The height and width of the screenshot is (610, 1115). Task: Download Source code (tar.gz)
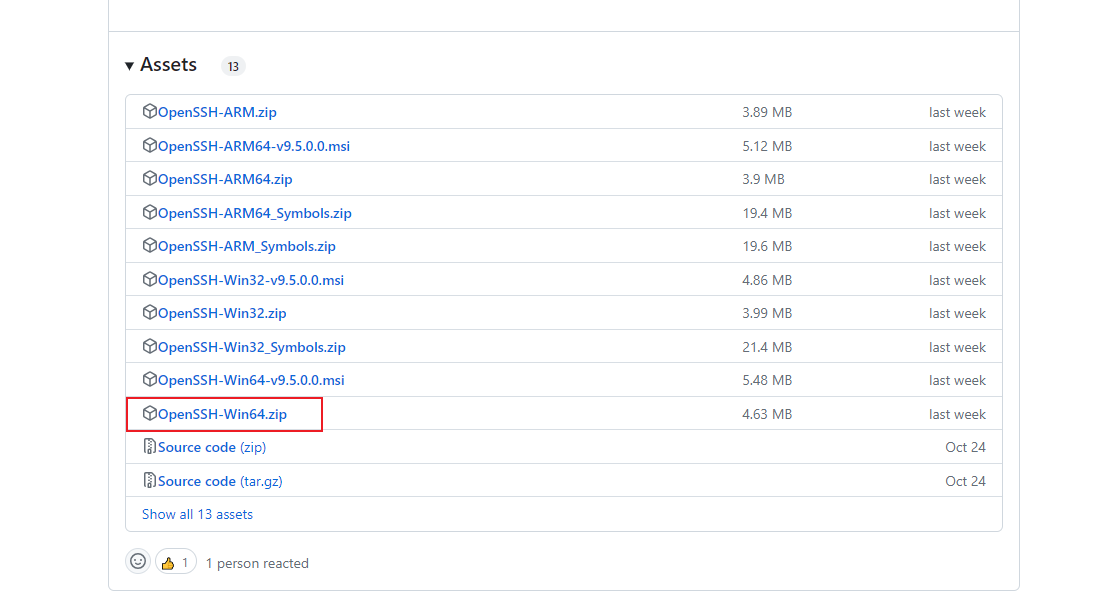pyautogui.click(x=220, y=481)
